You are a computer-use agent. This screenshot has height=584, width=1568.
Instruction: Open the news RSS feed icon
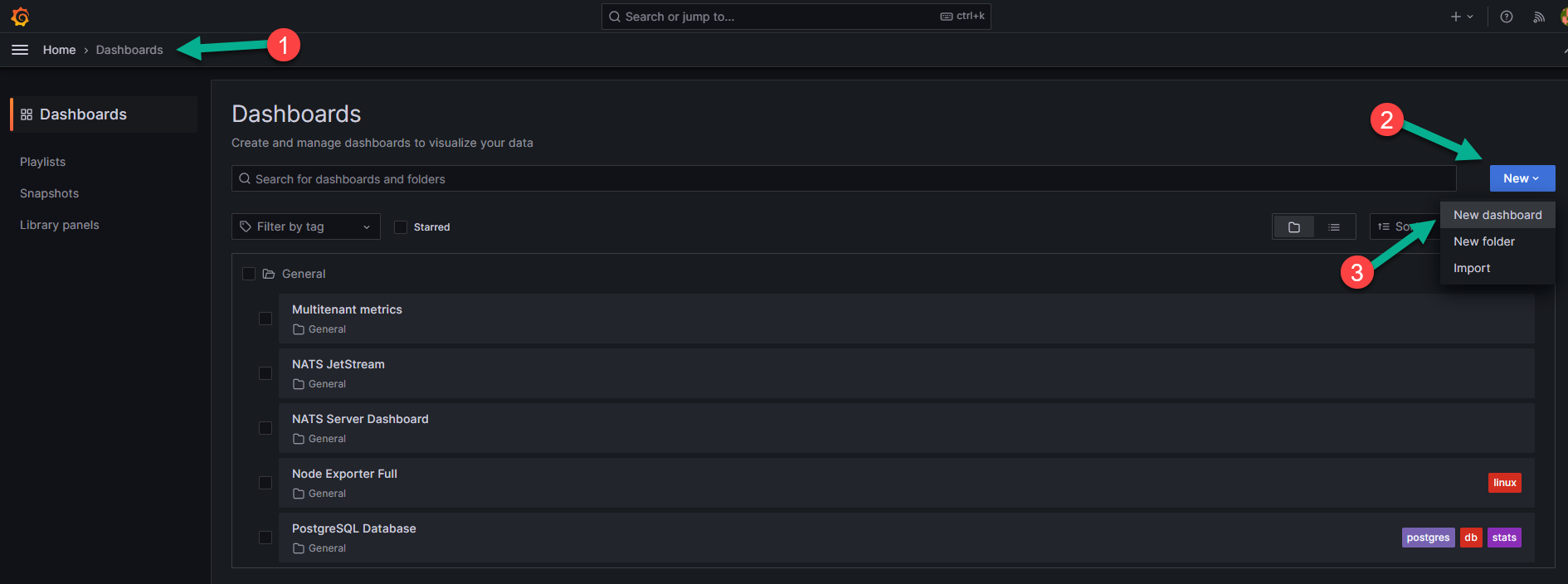pyautogui.click(x=1539, y=17)
